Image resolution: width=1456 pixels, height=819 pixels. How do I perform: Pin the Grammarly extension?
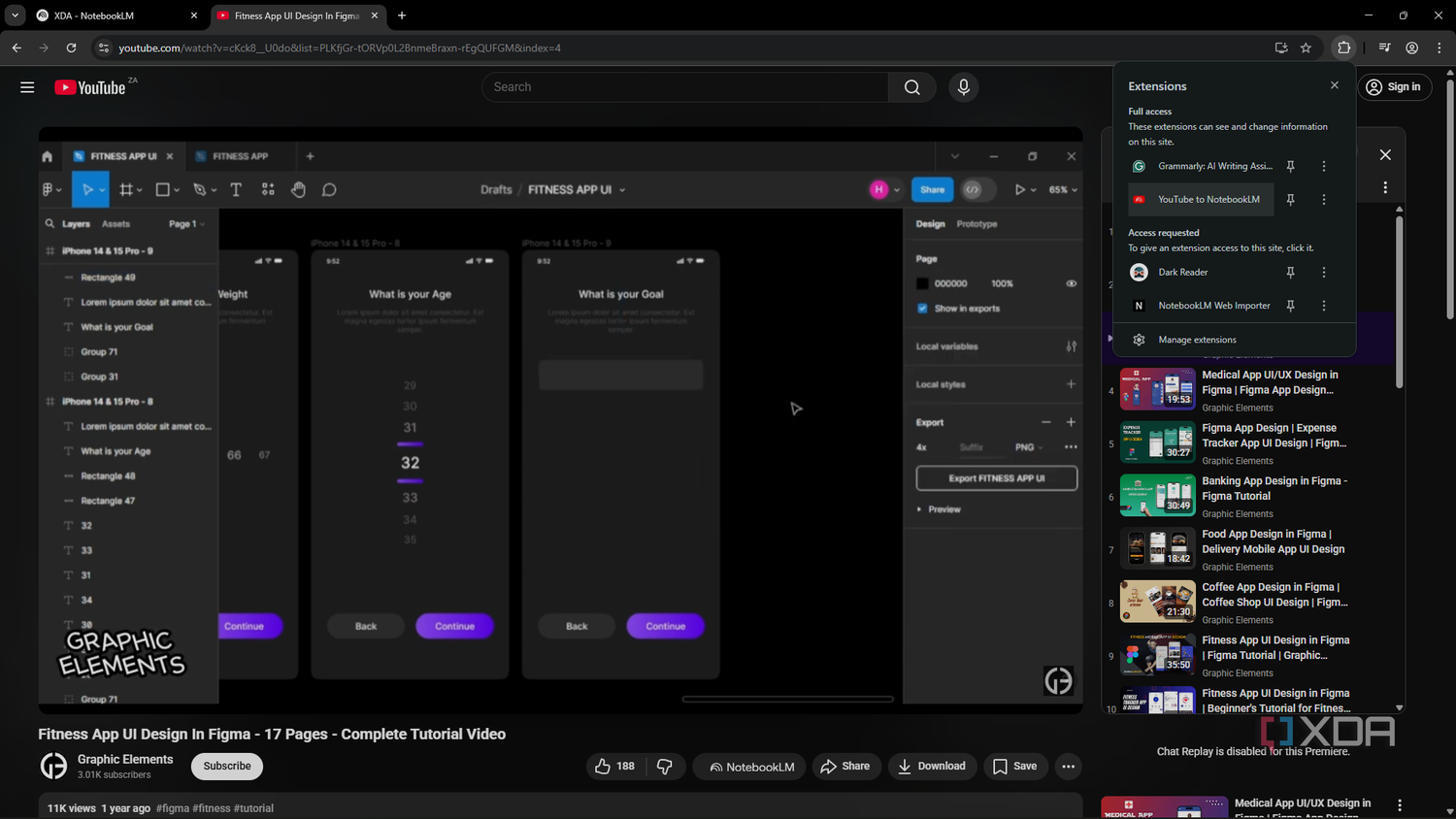coord(1290,167)
